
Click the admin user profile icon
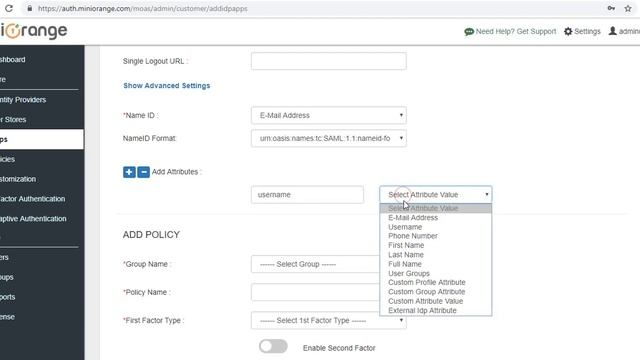pyautogui.click(x=613, y=31)
